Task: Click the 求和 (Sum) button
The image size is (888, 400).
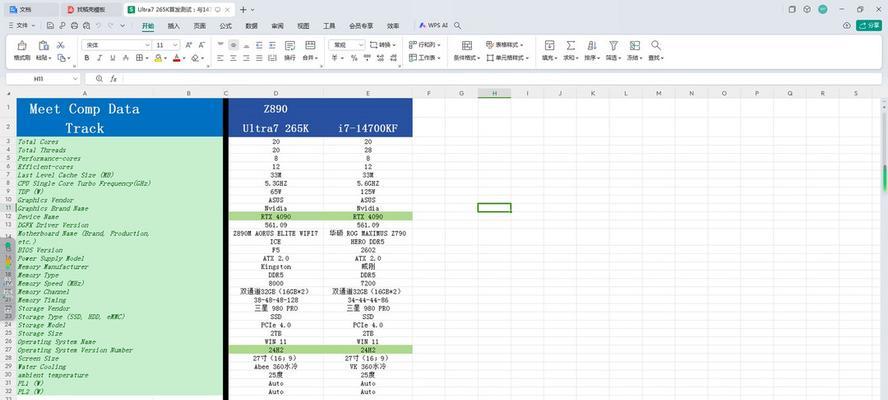Action: pyautogui.click(x=570, y=50)
